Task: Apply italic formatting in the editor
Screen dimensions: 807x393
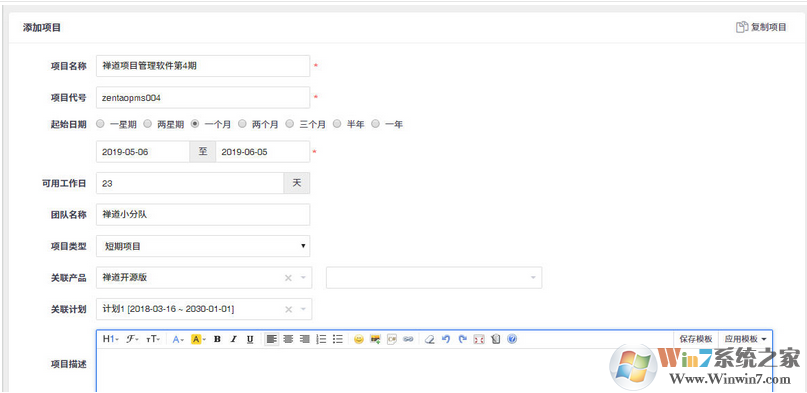Action: (234, 339)
